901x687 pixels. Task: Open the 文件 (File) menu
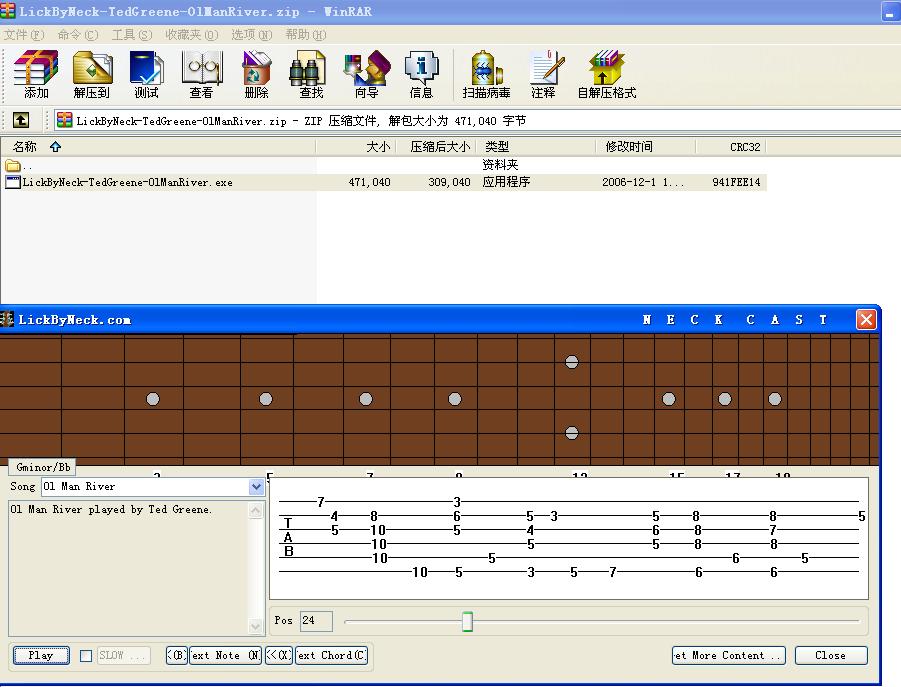tap(23, 34)
